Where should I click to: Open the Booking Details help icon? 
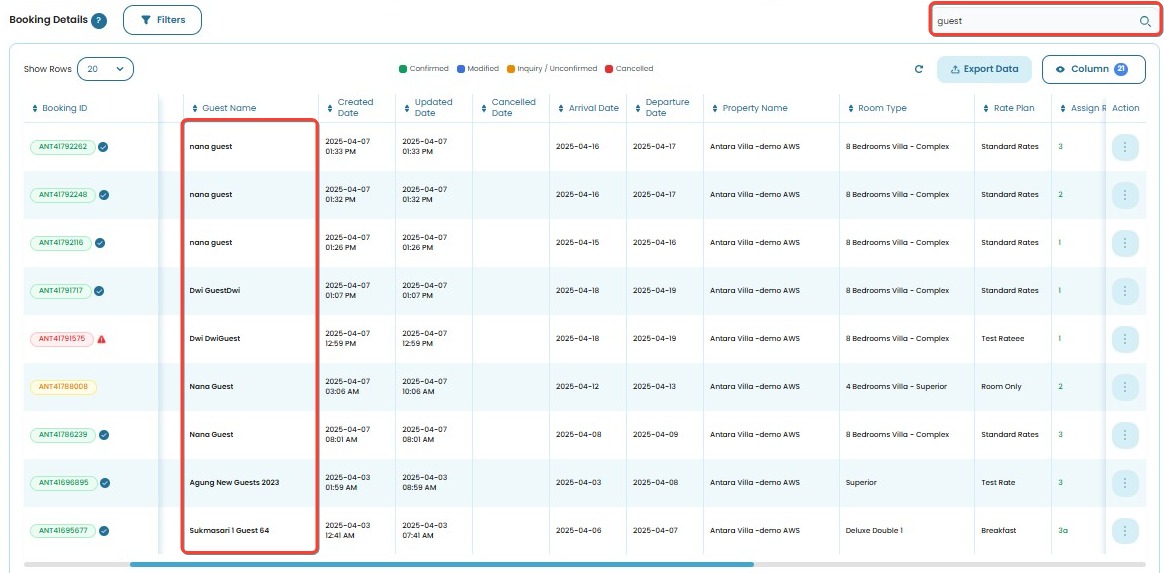[x=99, y=21]
